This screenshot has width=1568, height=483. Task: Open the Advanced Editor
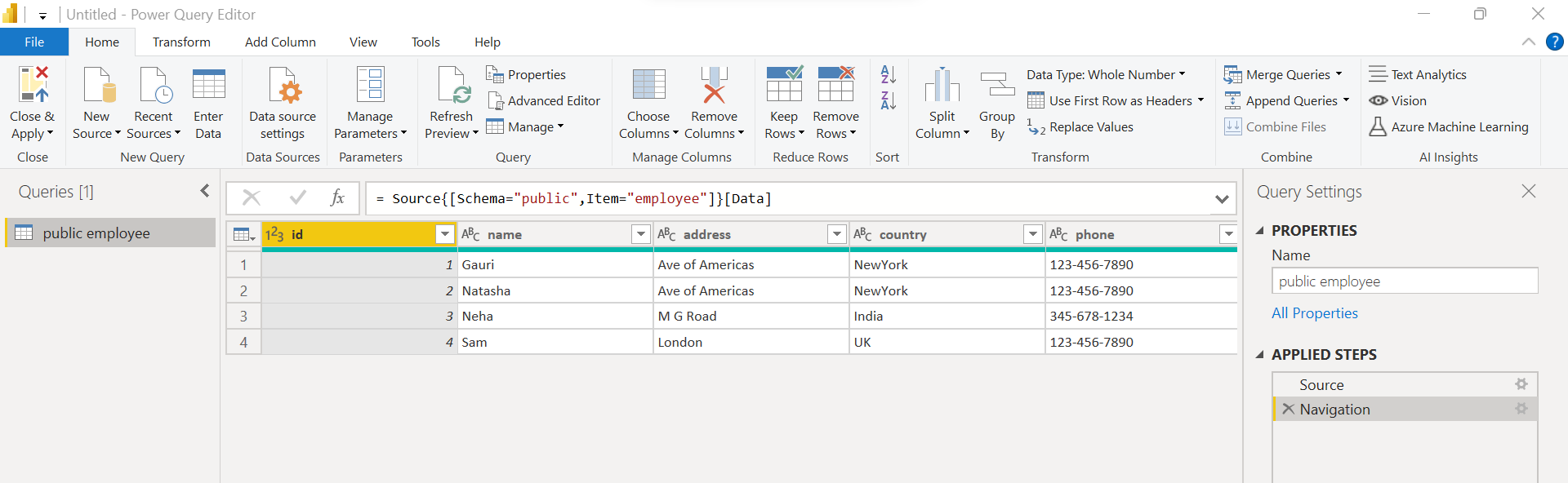click(544, 101)
